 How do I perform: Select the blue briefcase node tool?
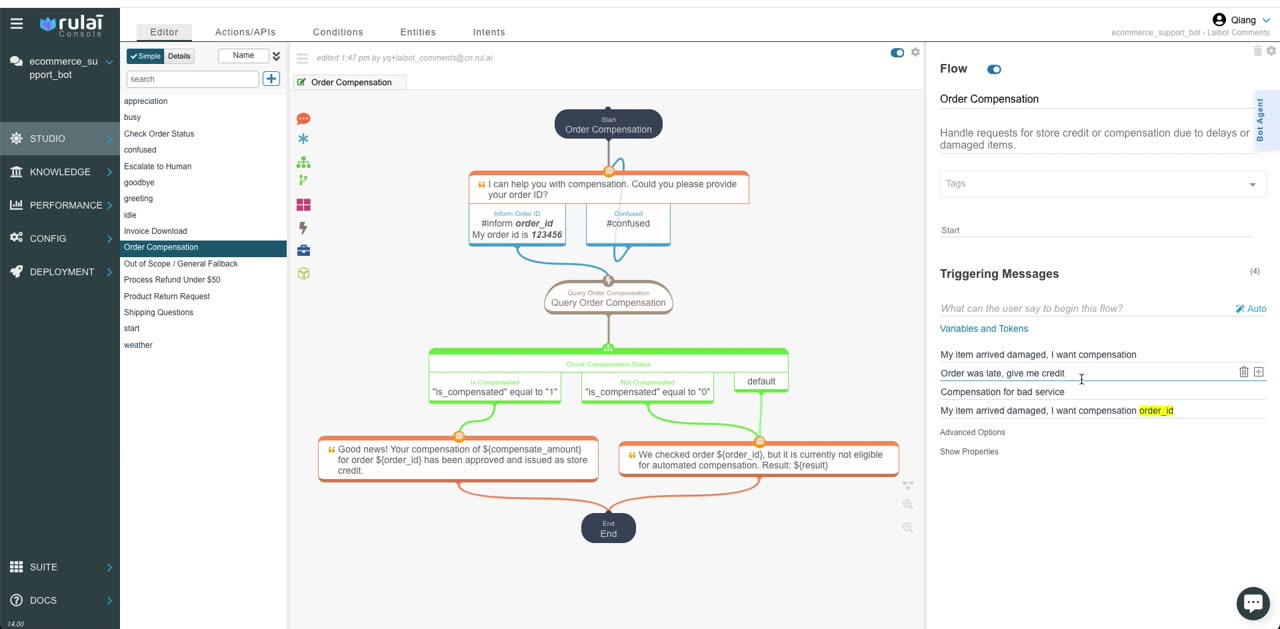303,250
